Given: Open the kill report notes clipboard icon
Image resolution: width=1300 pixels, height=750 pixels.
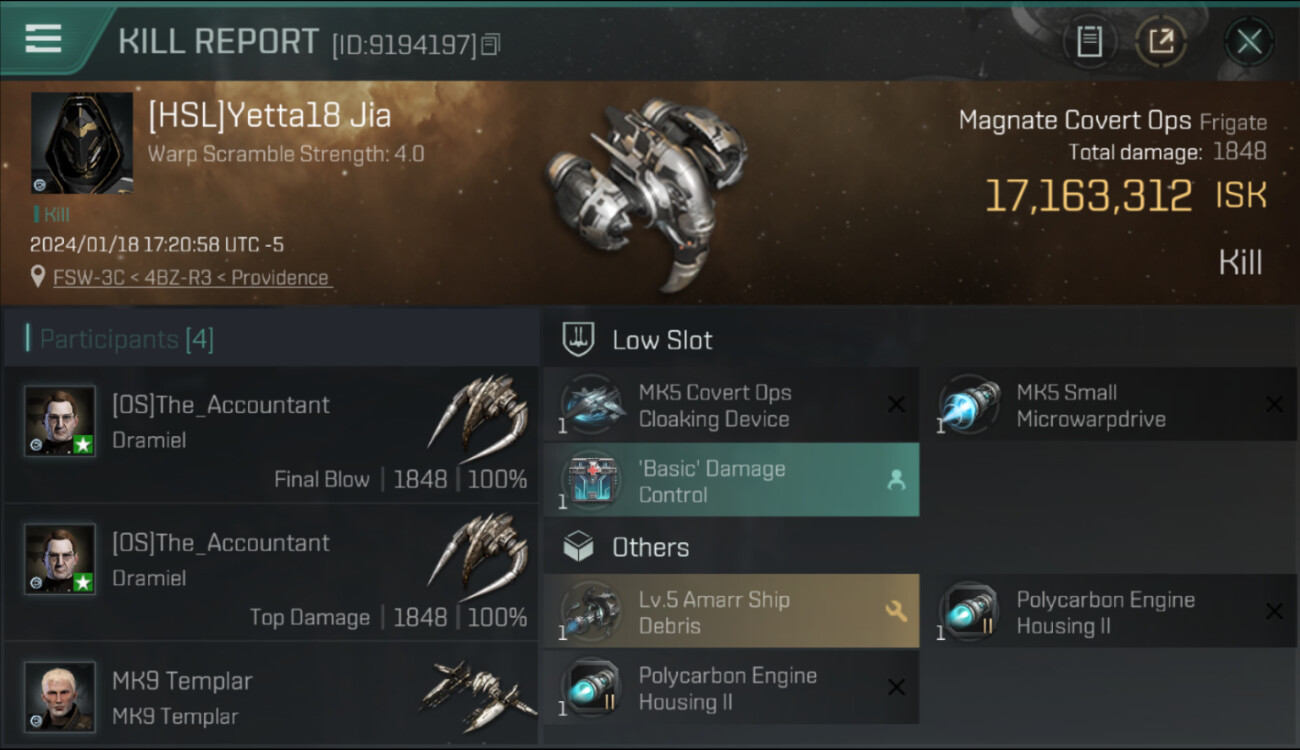Looking at the screenshot, I should (1089, 42).
